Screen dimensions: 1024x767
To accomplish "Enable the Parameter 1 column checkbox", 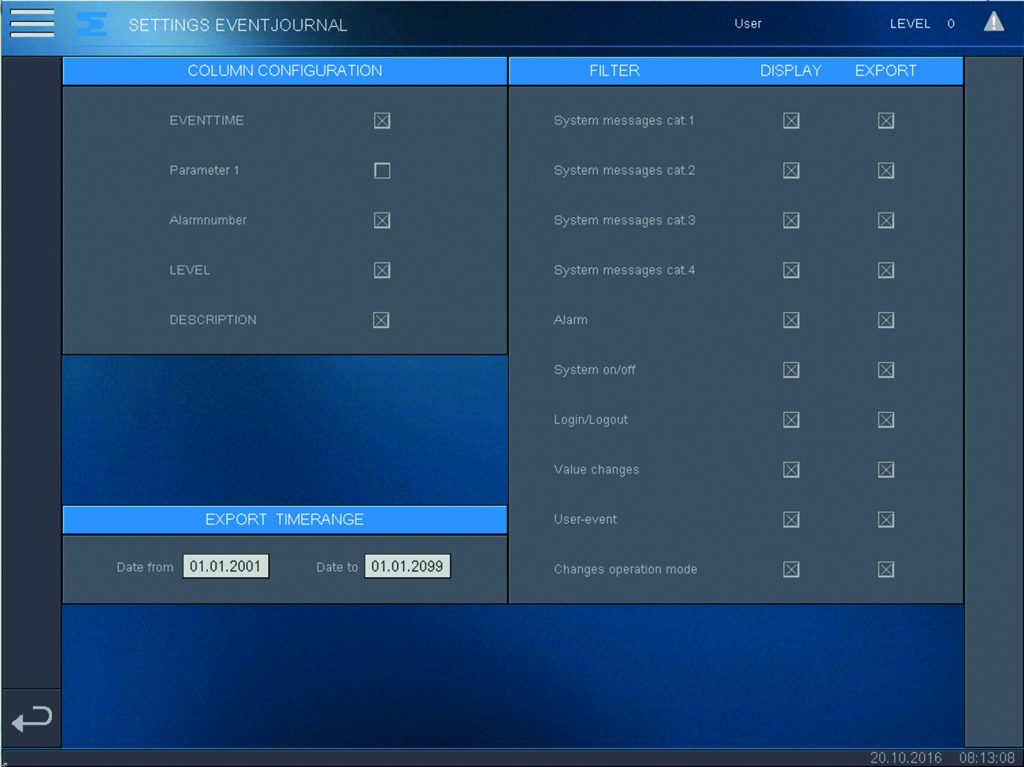I will (x=382, y=171).
